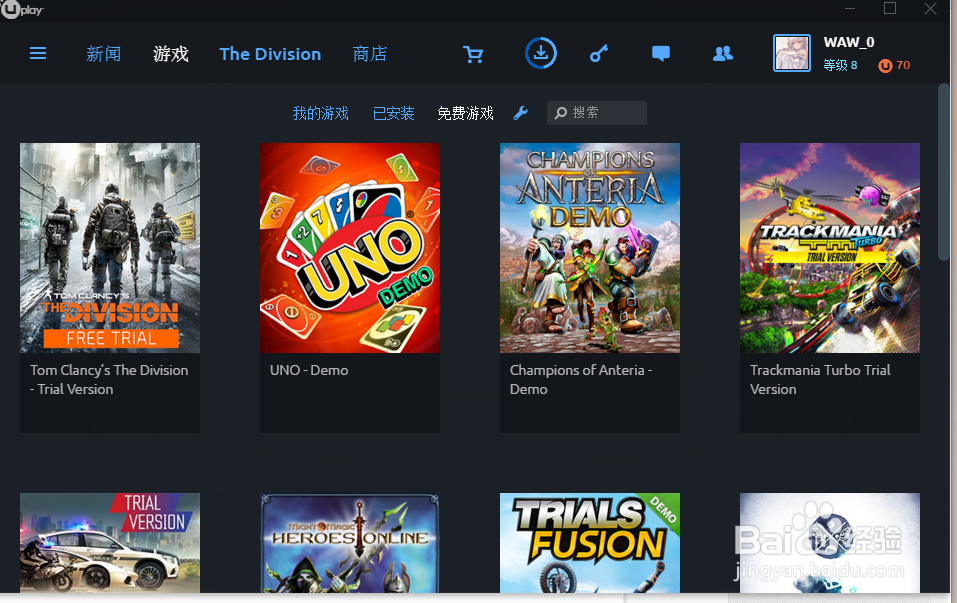957x603 pixels.
Task: Close the Uplay window
Action: click(x=930, y=9)
